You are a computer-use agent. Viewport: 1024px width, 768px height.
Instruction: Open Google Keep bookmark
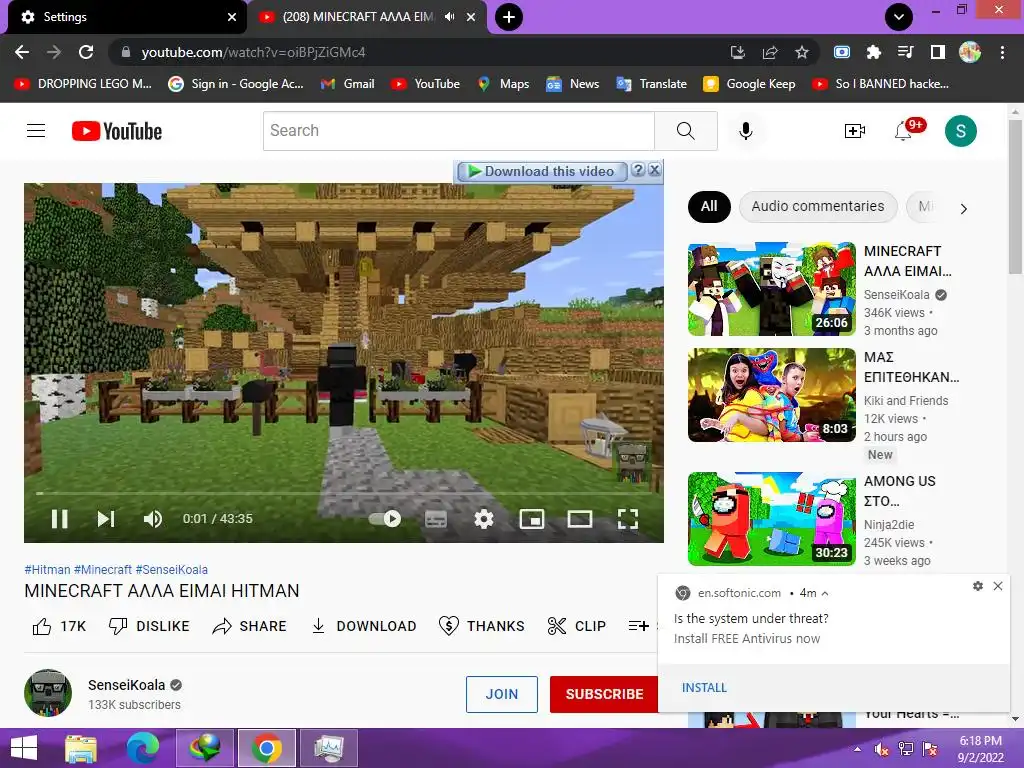(x=749, y=84)
